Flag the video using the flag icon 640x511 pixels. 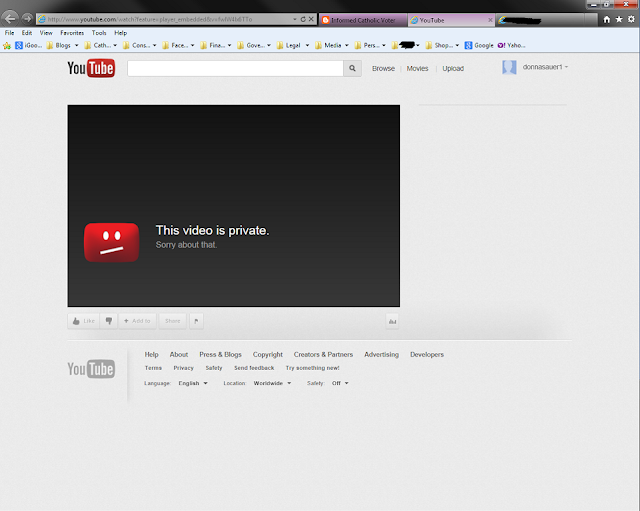[196, 321]
